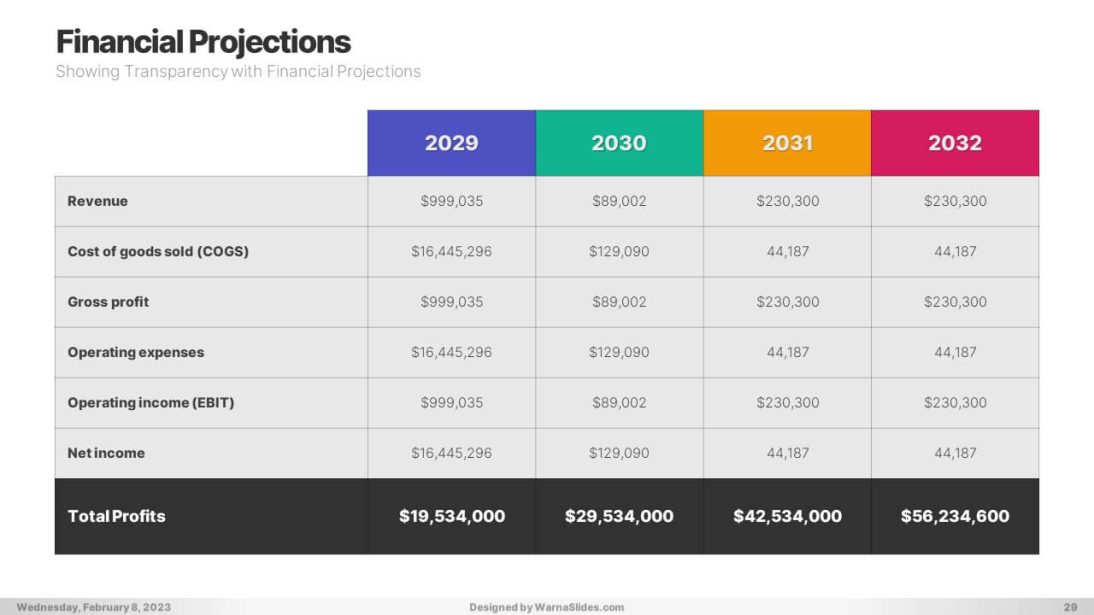The height and width of the screenshot is (615, 1094).
Task: Select the pink 2032 column header
Action: [955, 143]
